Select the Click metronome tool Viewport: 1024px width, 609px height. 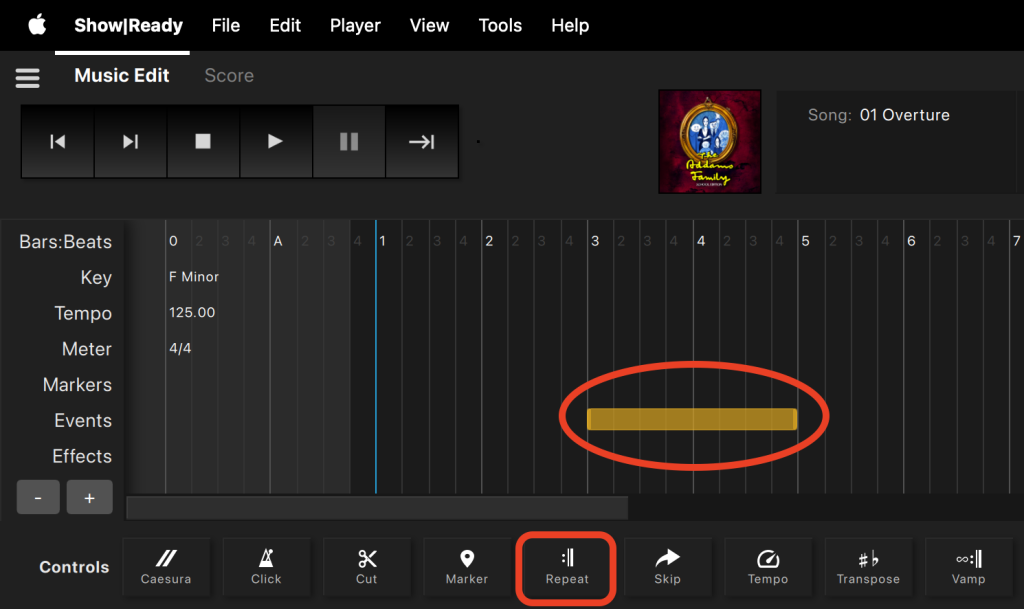click(266, 567)
